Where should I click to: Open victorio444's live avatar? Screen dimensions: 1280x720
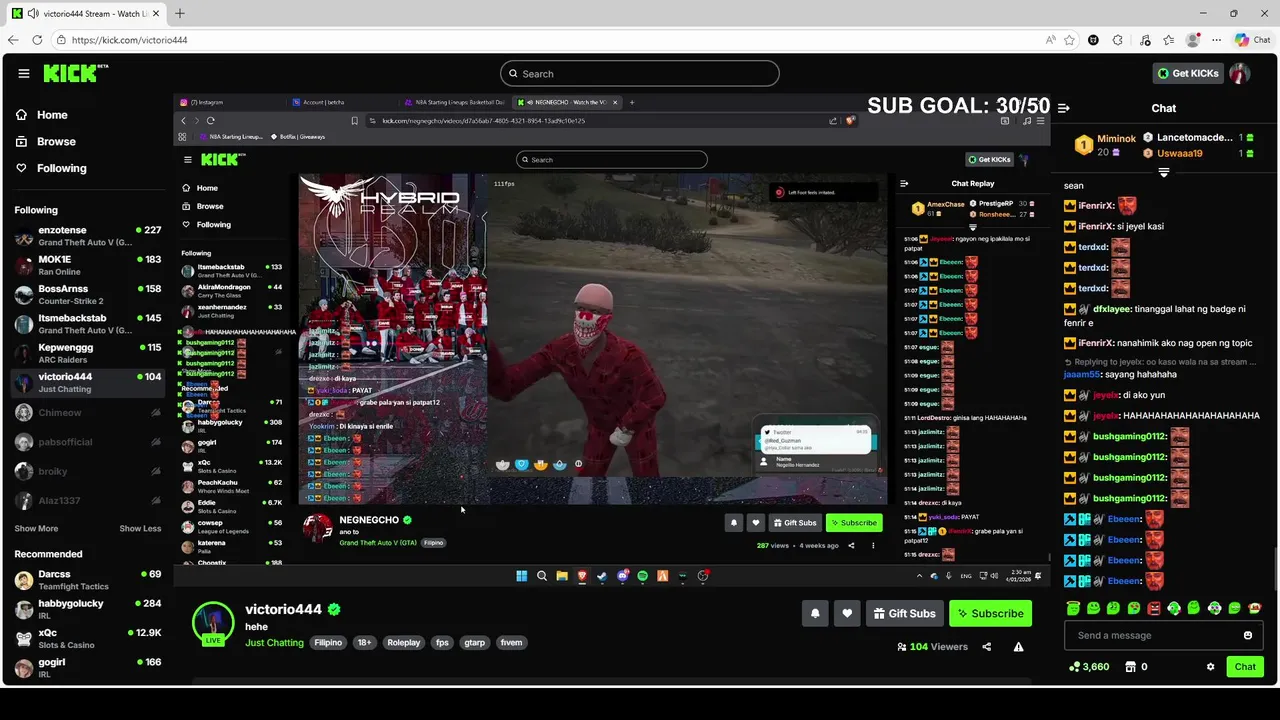pyautogui.click(x=213, y=623)
